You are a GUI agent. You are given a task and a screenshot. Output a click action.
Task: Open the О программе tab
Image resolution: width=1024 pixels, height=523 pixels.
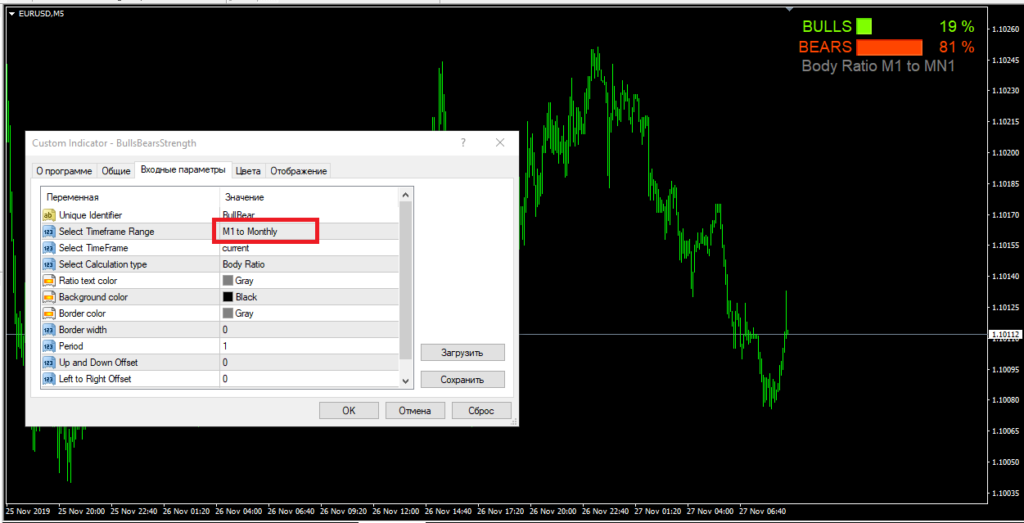click(64, 171)
